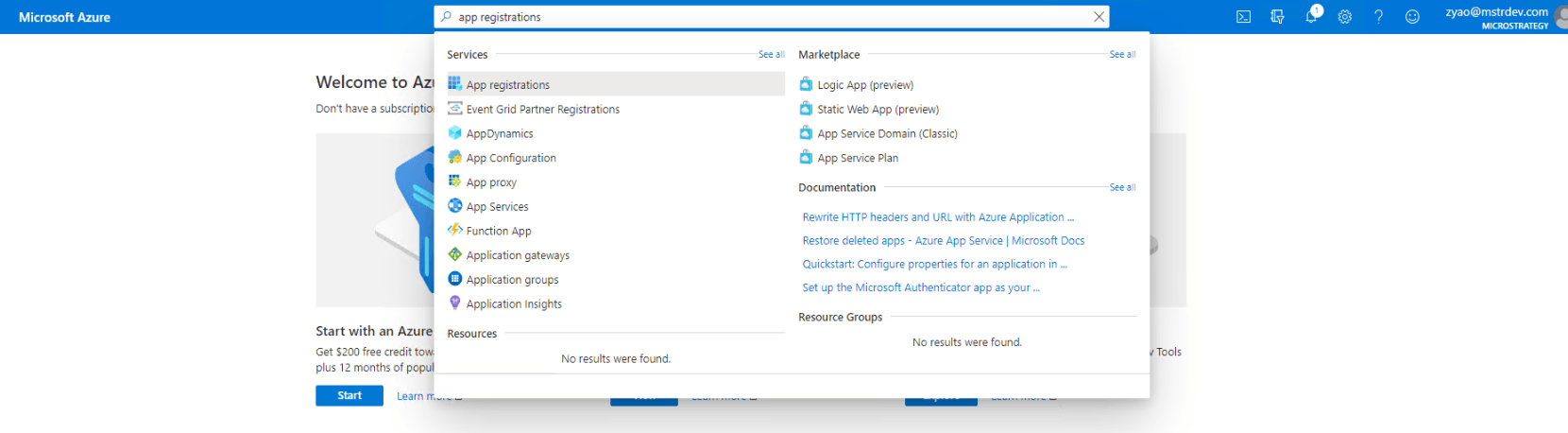Click the Static Web App marketplace icon
This screenshot has height=433, width=1568.
[x=806, y=109]
